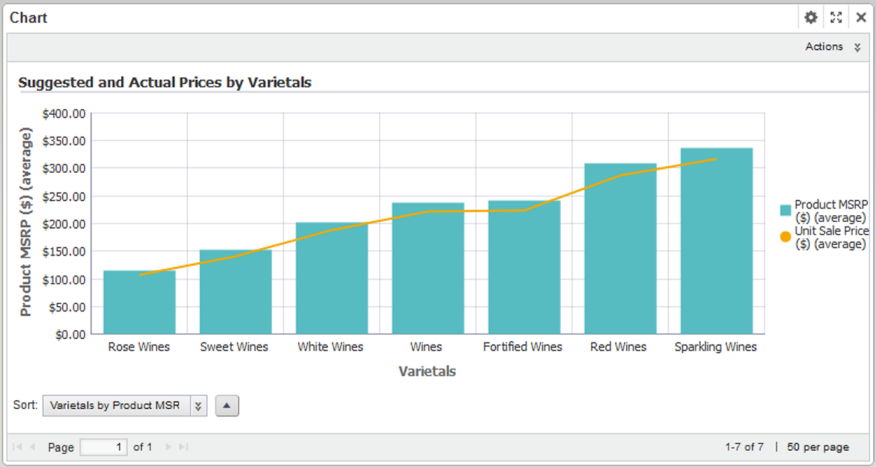
Task: Select the Fortified Wines bar
Action: click(x=524, y=267)
